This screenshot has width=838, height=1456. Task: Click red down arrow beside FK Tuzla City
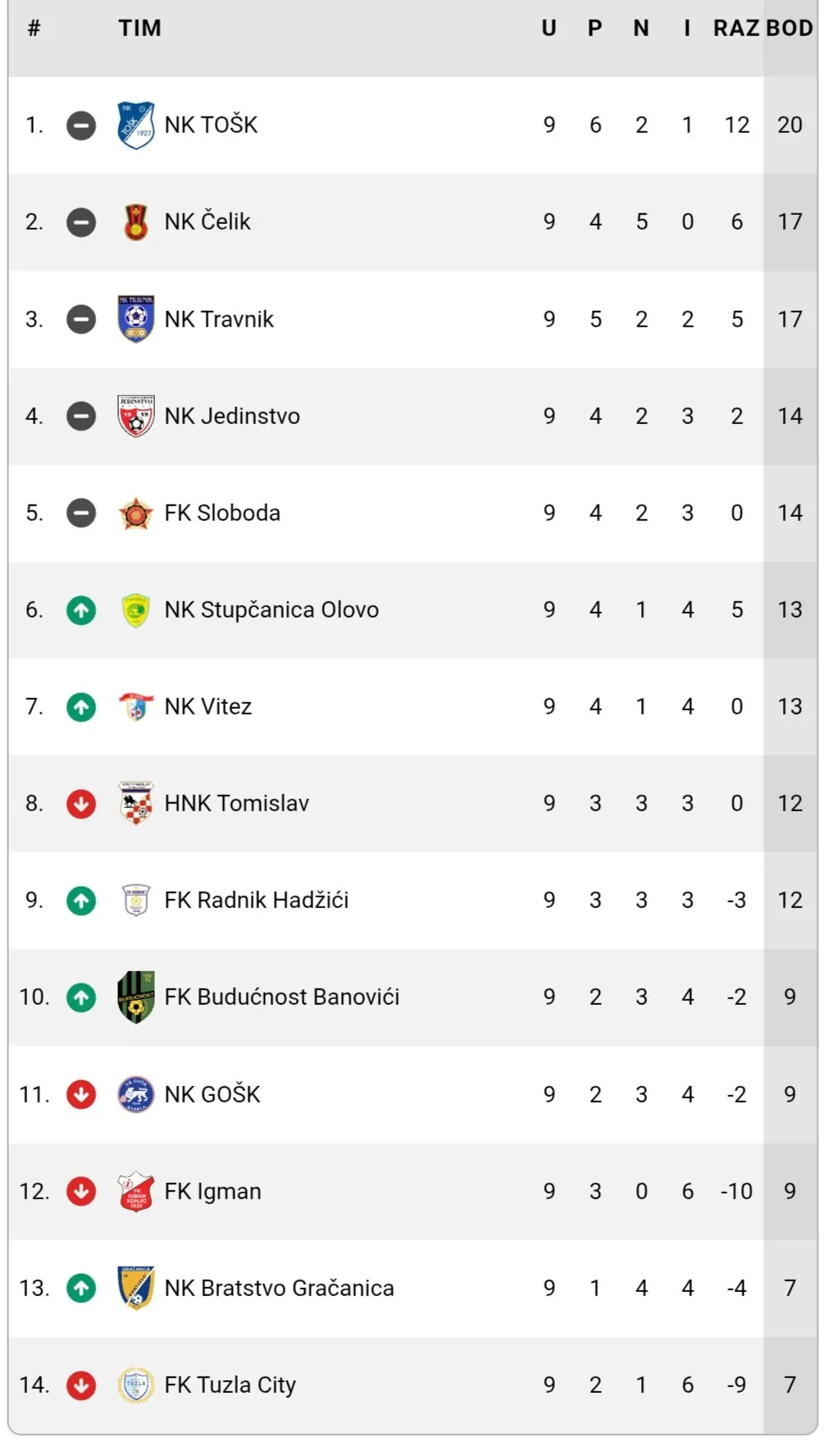81,1385
